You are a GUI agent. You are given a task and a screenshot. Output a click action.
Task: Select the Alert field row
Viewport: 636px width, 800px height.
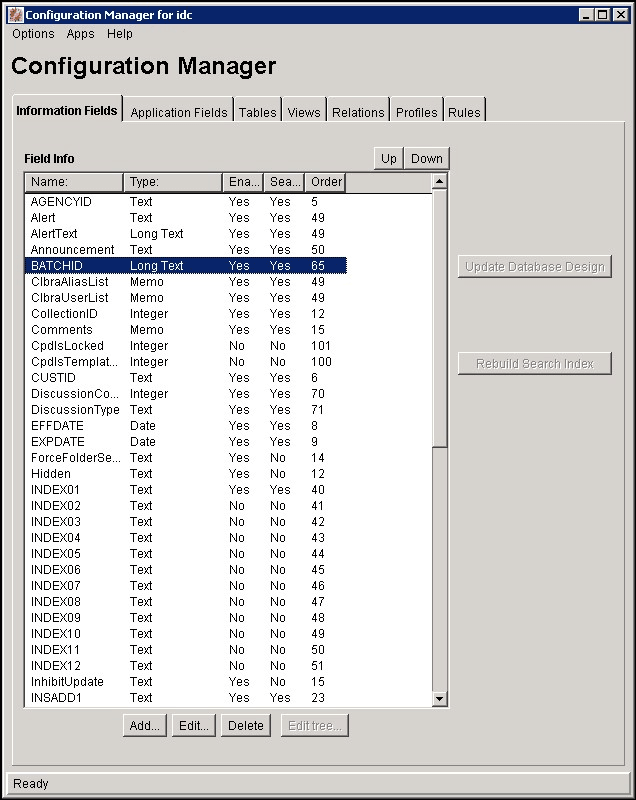[x=186, y=218]
